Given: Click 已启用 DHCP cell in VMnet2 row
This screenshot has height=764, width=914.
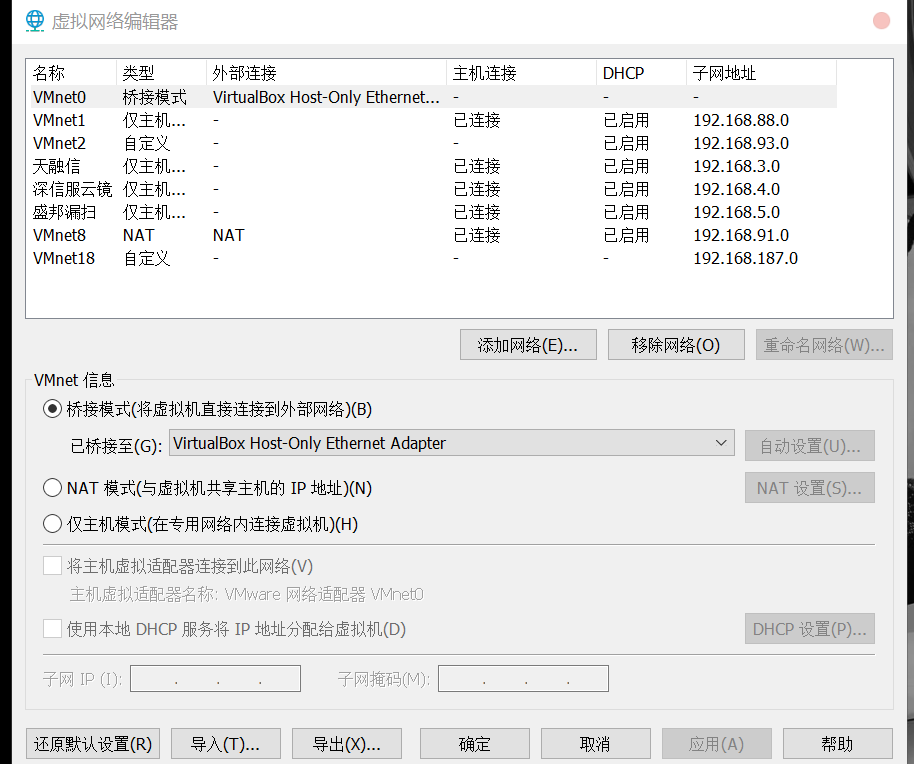Looking at the screenshot, I should click(x=626, y=143).
